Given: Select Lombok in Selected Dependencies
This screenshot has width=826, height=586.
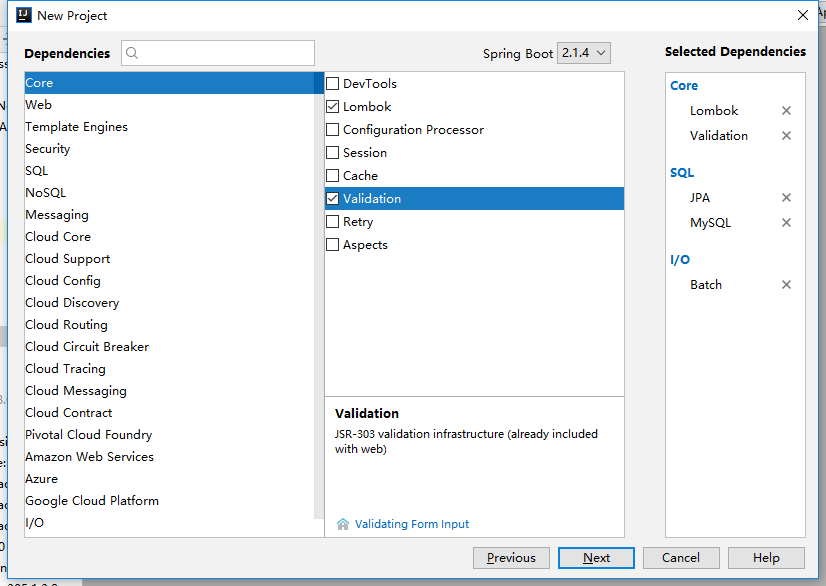Looking at the screenshot, I should 714,111.
